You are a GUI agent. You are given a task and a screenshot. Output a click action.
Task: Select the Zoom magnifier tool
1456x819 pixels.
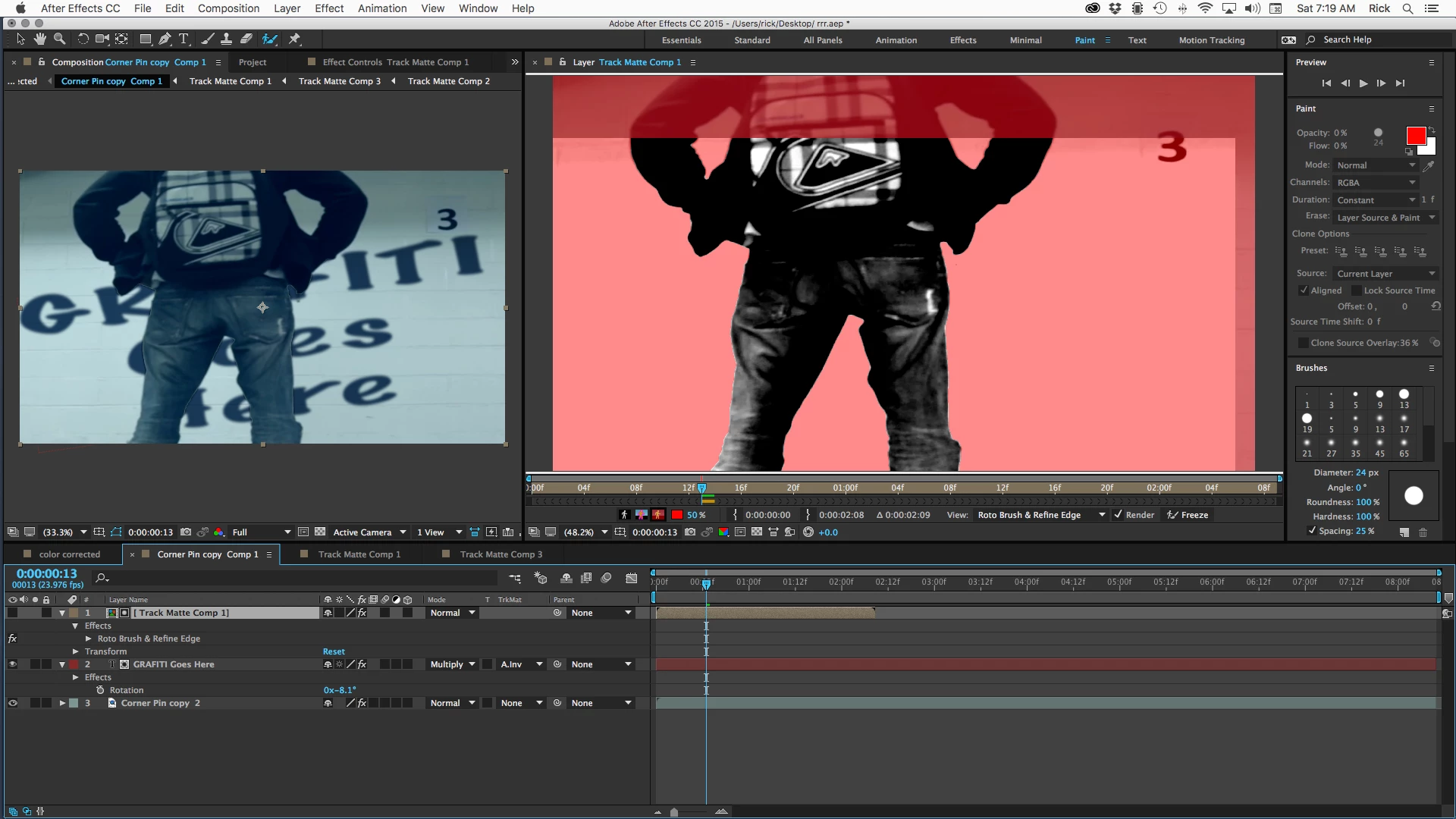59,39
